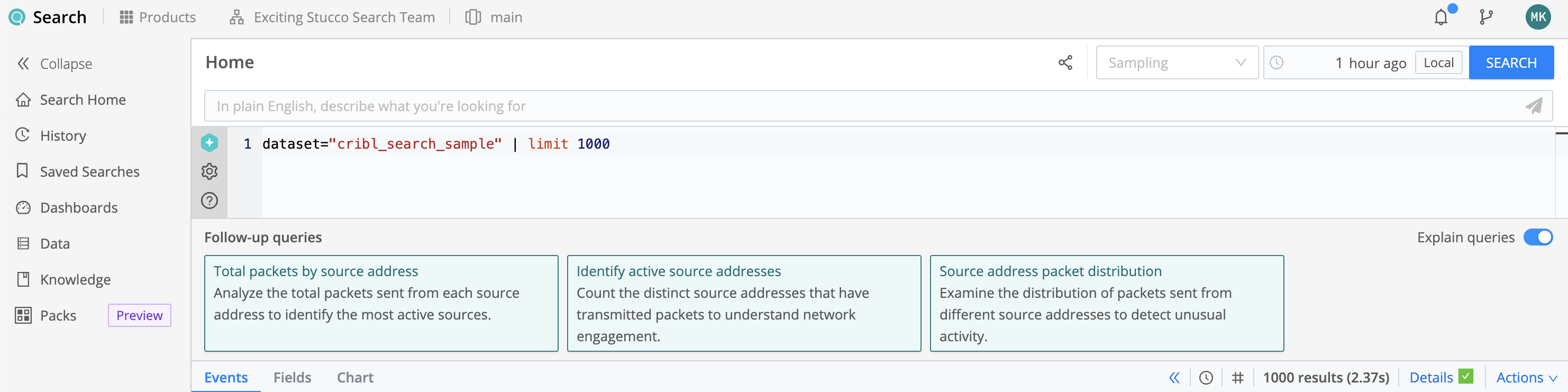
Task: Click the 1 hour ago time range
Action: click(1370, 63)
